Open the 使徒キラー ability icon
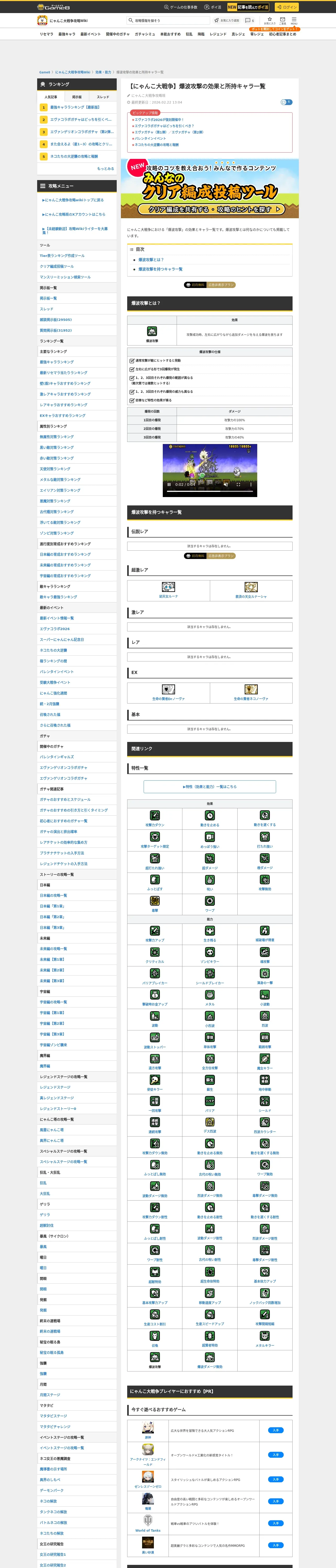Image resolution: width=336 pixels, height=1568 pixels. (x=155, y=1080)
